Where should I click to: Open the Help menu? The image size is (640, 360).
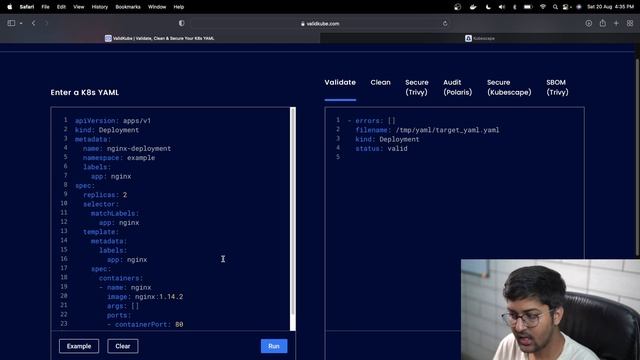[179, 7]
